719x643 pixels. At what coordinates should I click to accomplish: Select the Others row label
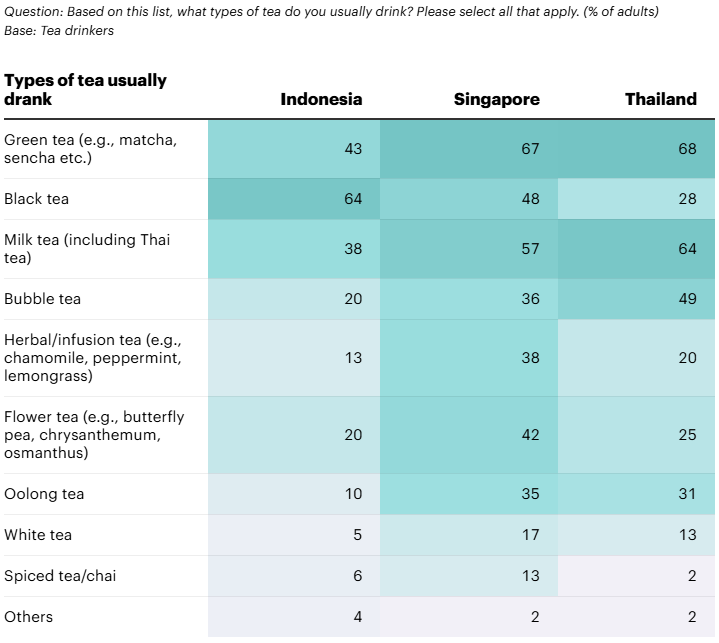[29, 617]
